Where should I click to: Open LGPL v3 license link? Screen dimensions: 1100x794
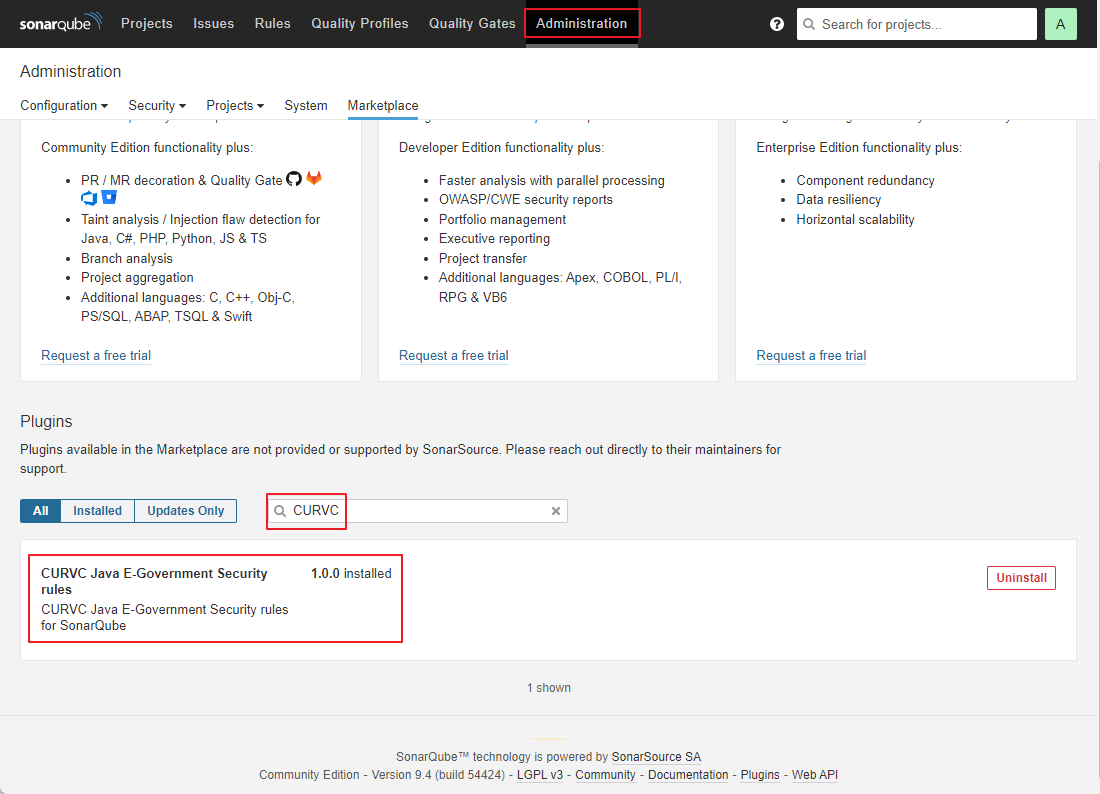point(540,775)
